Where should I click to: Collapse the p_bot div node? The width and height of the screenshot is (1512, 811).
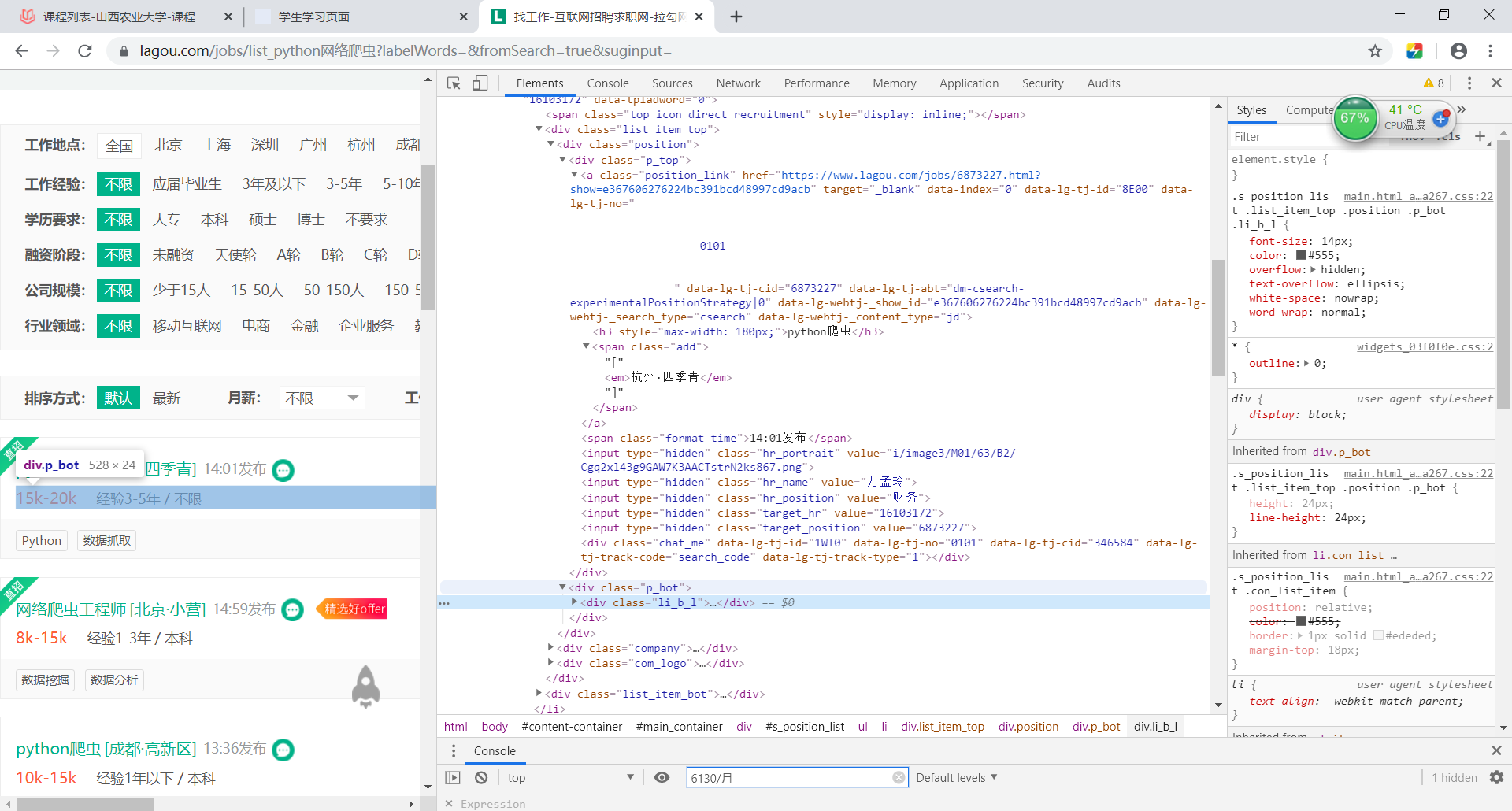[562, 587]
